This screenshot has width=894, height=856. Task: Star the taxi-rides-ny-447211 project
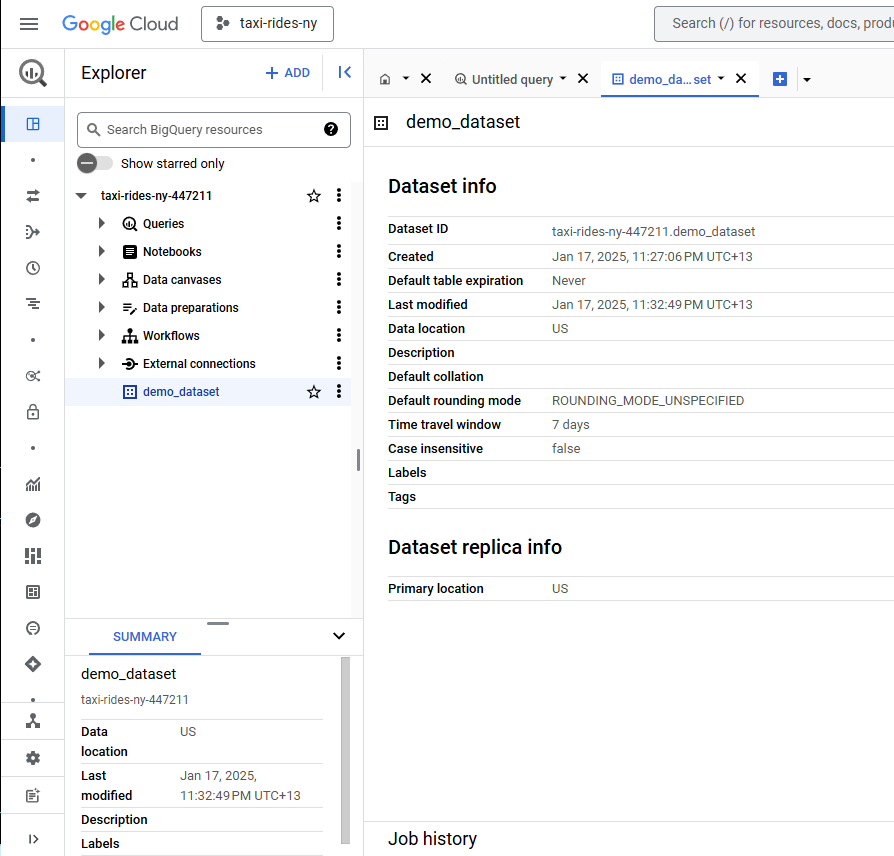[x=314, y=196]
